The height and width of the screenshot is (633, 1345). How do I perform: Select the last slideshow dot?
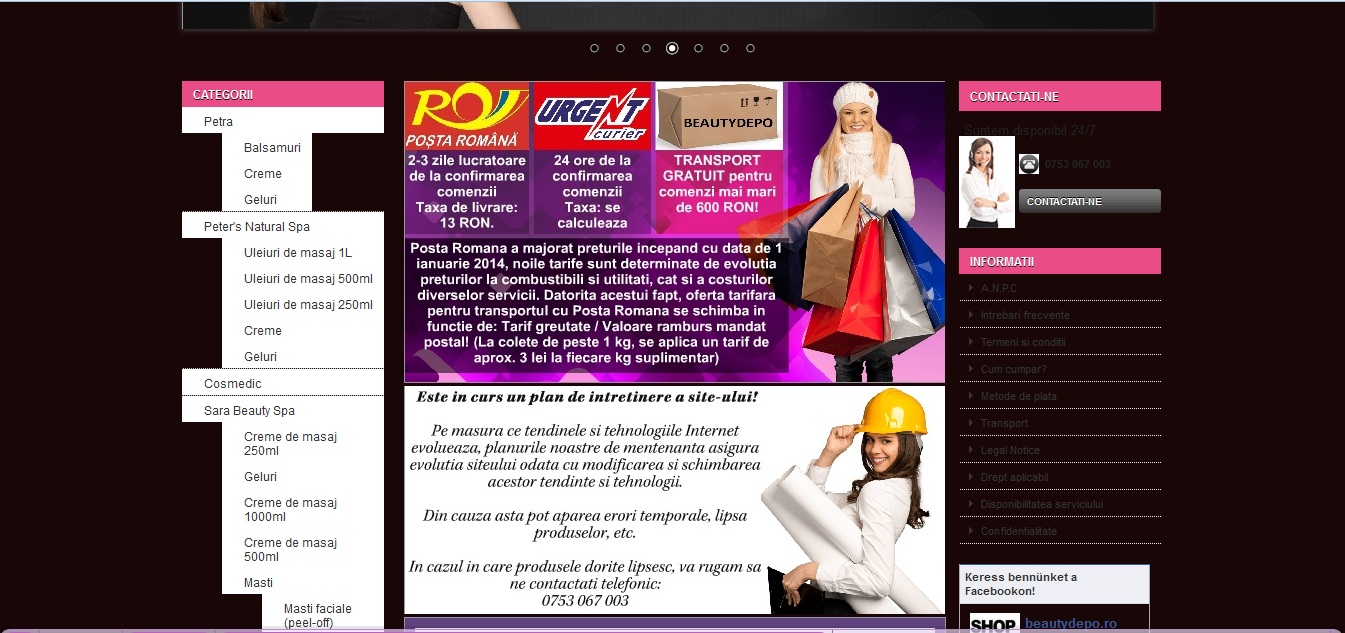(750, 48)
